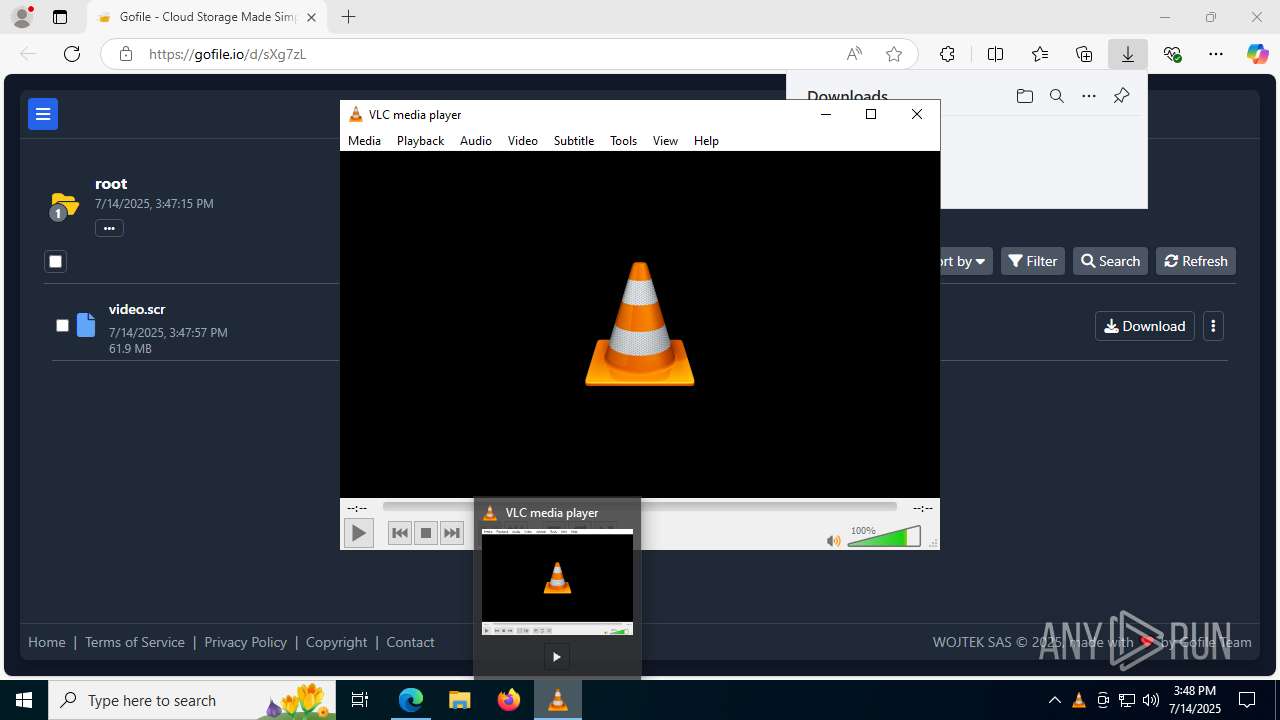This screenshot has height=720, width=1280.
Task: Add this page to favorites
Action: pyautogui.click(x=894, y=54)
